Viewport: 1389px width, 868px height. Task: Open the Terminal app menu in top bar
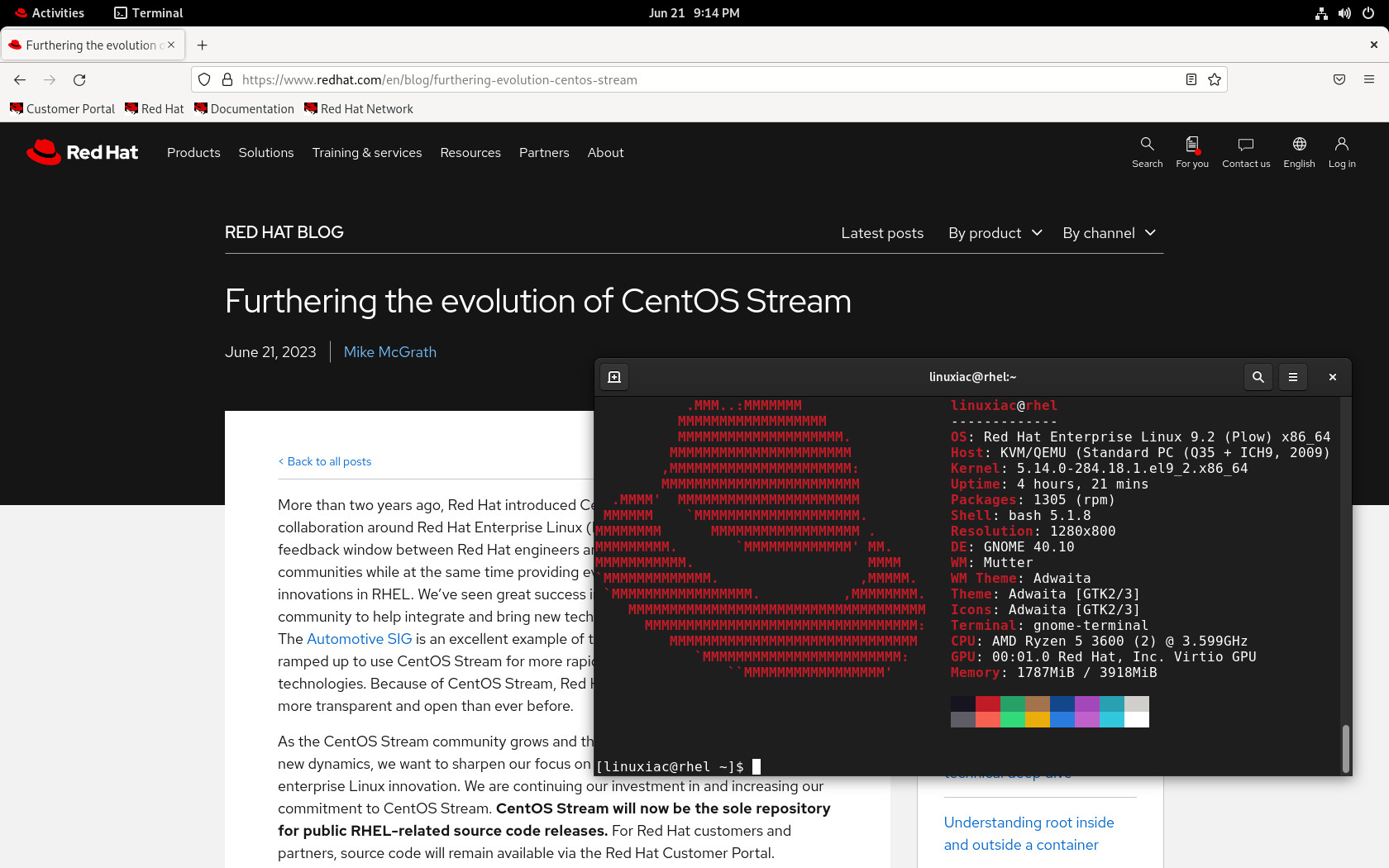click(149, 13)
